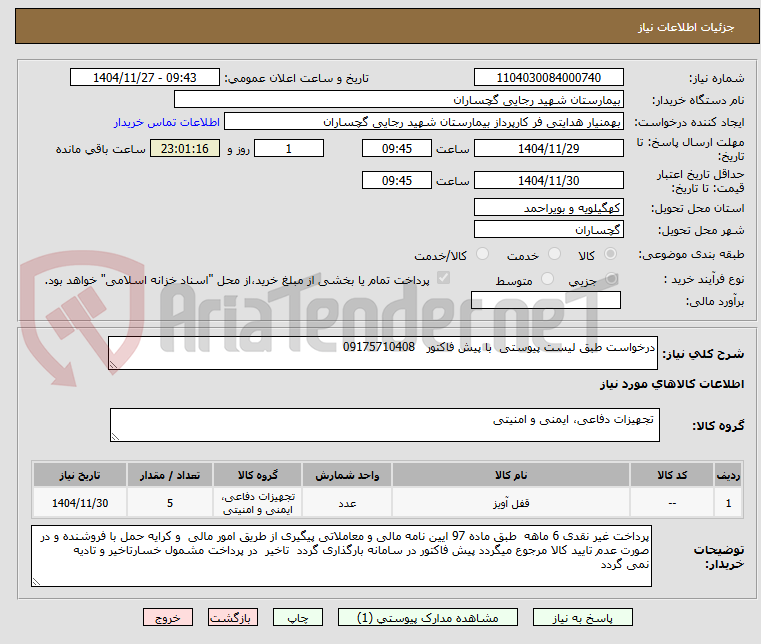Click the شرح کلی نیاز description box
This screenshot has width=761, height=644.
(x=382, y=353)
